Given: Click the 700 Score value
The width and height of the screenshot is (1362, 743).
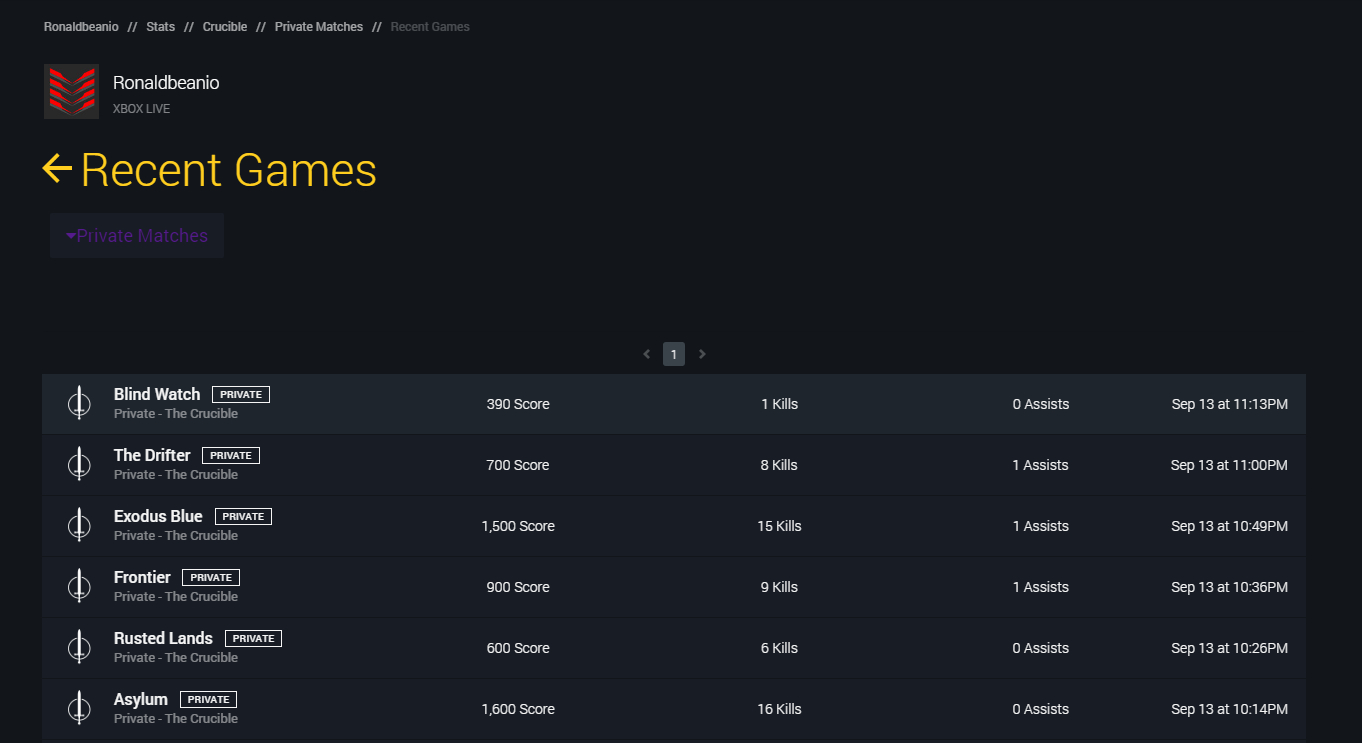Looking at the screenshot, I should coord(518,465).
